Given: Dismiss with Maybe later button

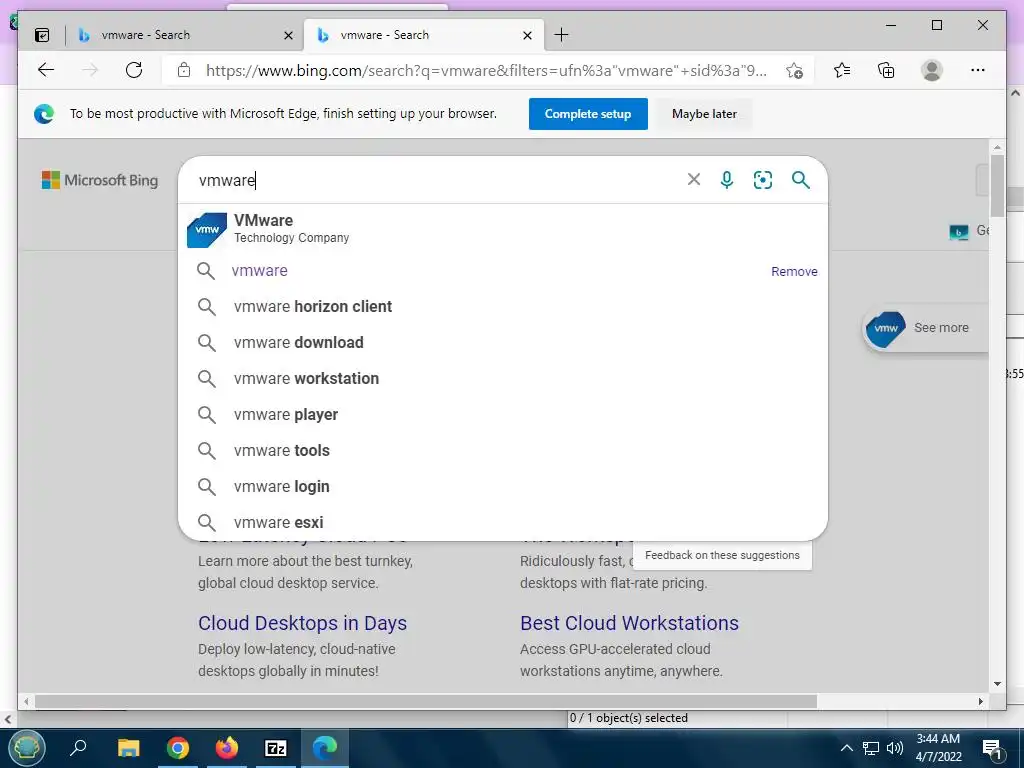Looking at the screenshot, I should (x=704, y=114).
